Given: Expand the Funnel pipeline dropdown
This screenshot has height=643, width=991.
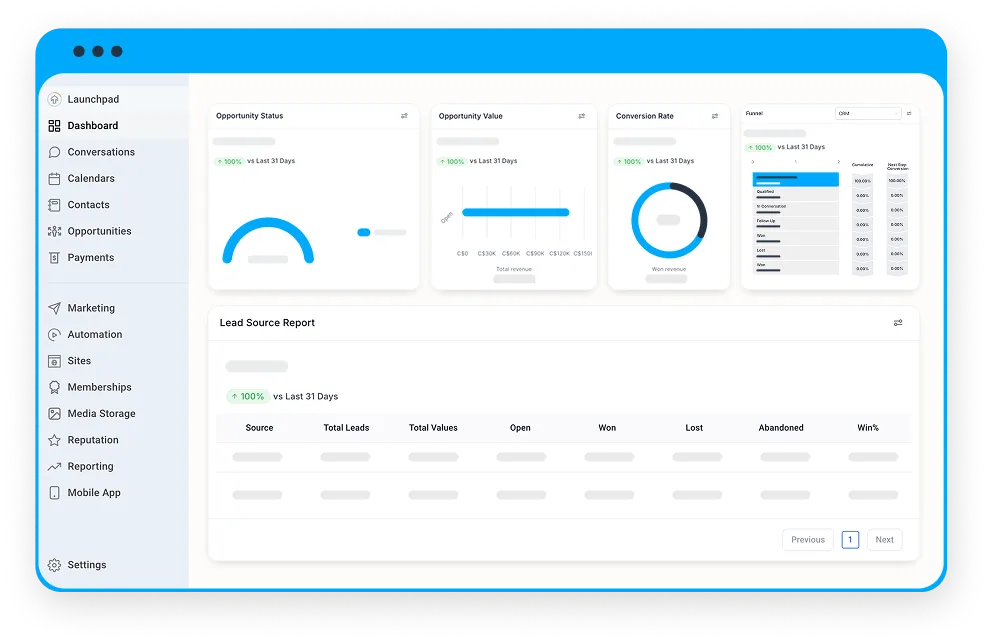Looking at the screenshot, I should pyautogui.click(x=868, y=114).
